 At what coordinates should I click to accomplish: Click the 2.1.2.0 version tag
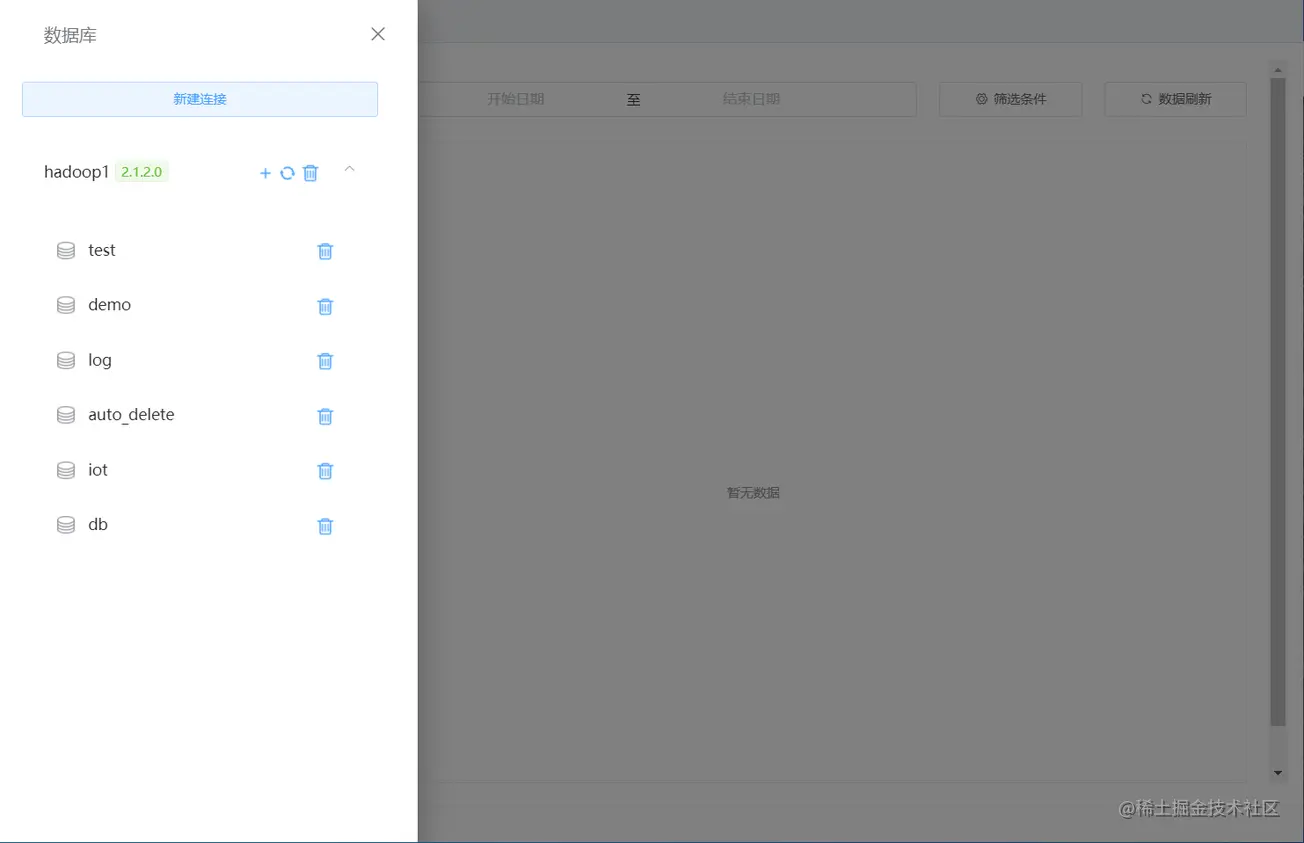tap(141, 172)
